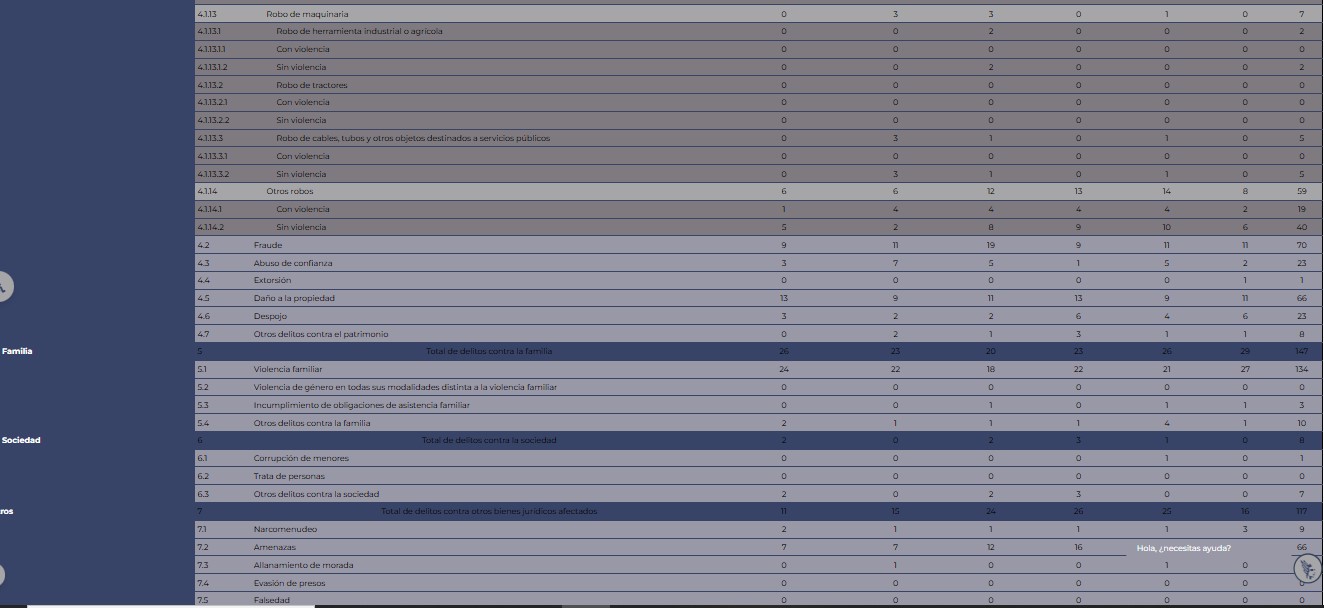Select the Sociedad sidebar item

(x=21, y=440)
